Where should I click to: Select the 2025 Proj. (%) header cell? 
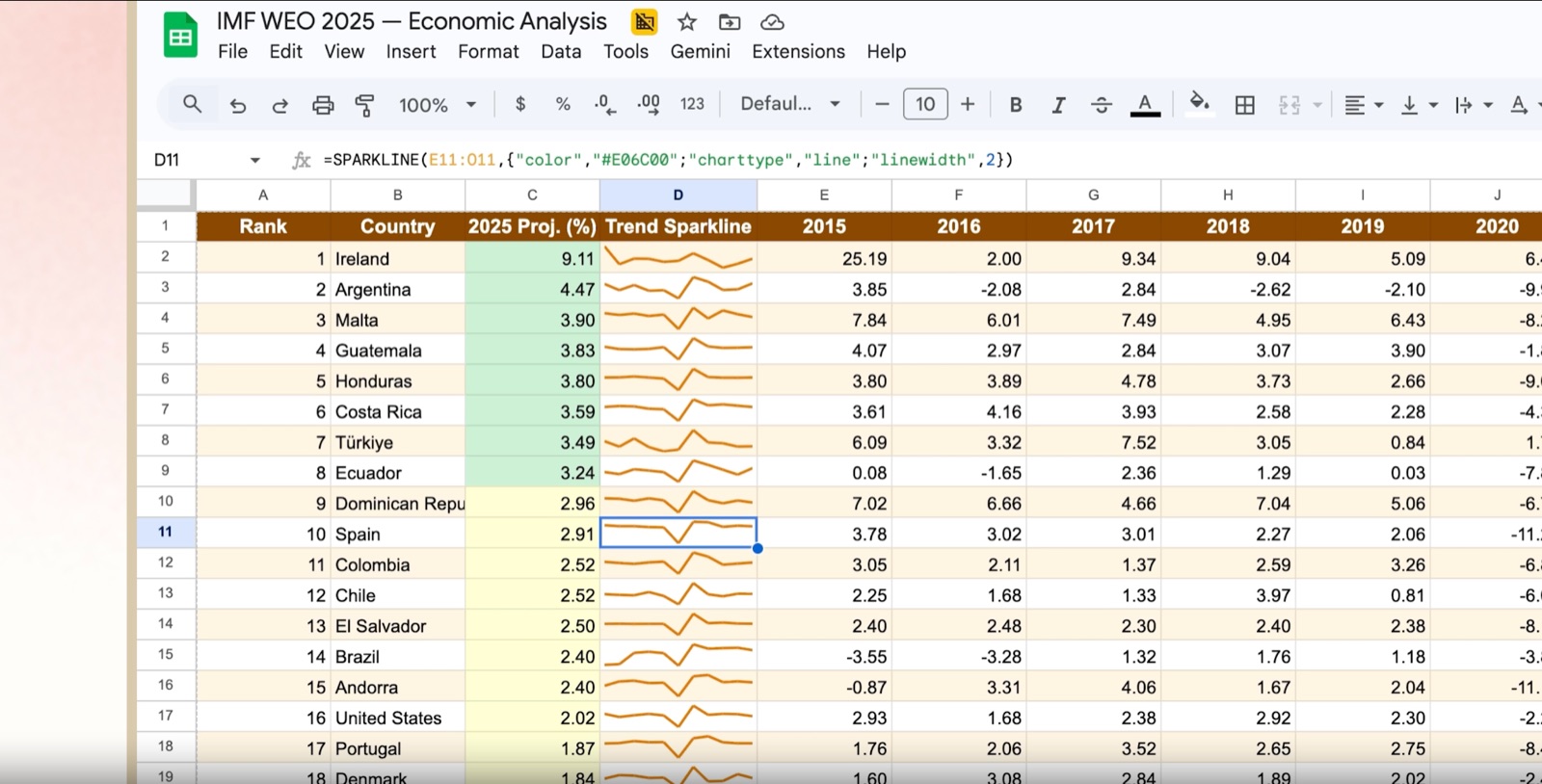point(532,226)
